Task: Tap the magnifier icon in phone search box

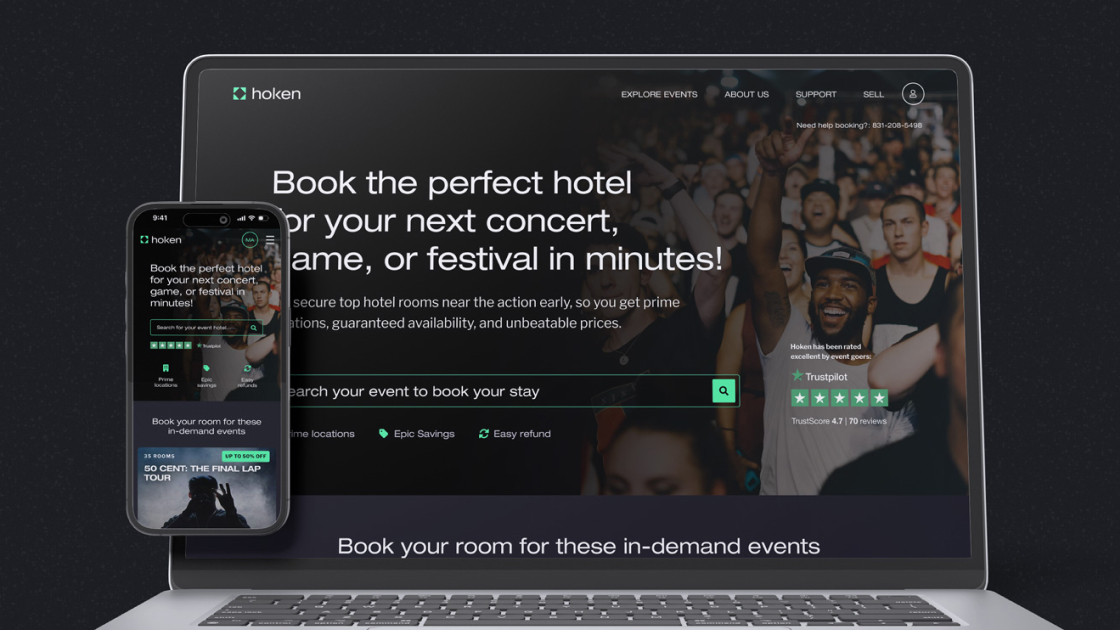Action: point(254,328)
